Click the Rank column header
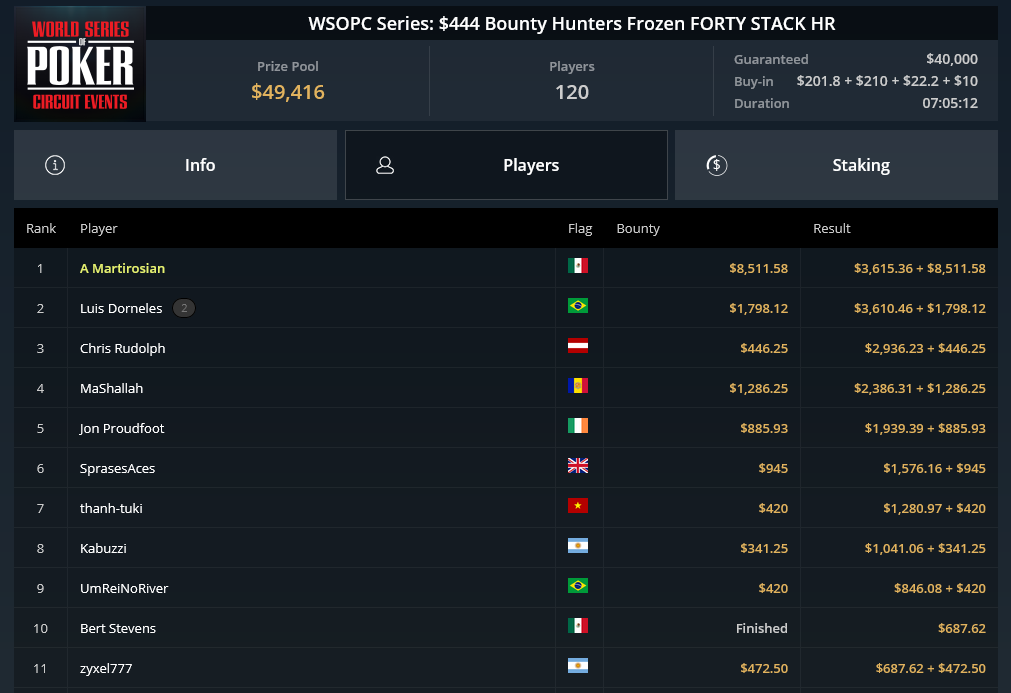Viewport: 1011px width, 693px height. tap(41, 228)
